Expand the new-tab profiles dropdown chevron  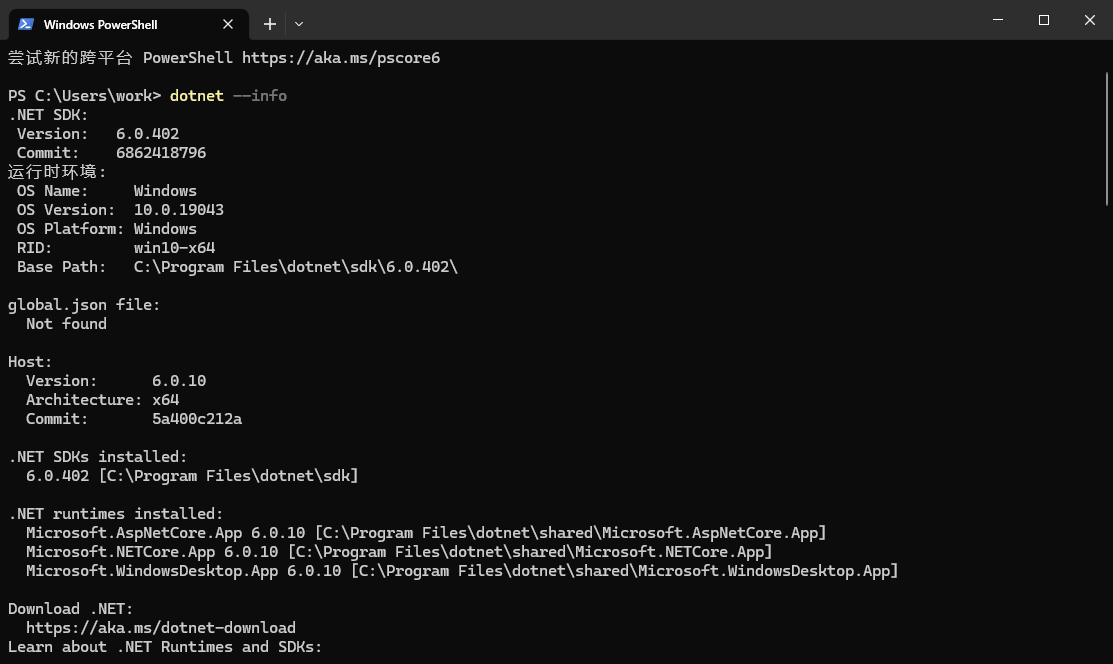299,23
